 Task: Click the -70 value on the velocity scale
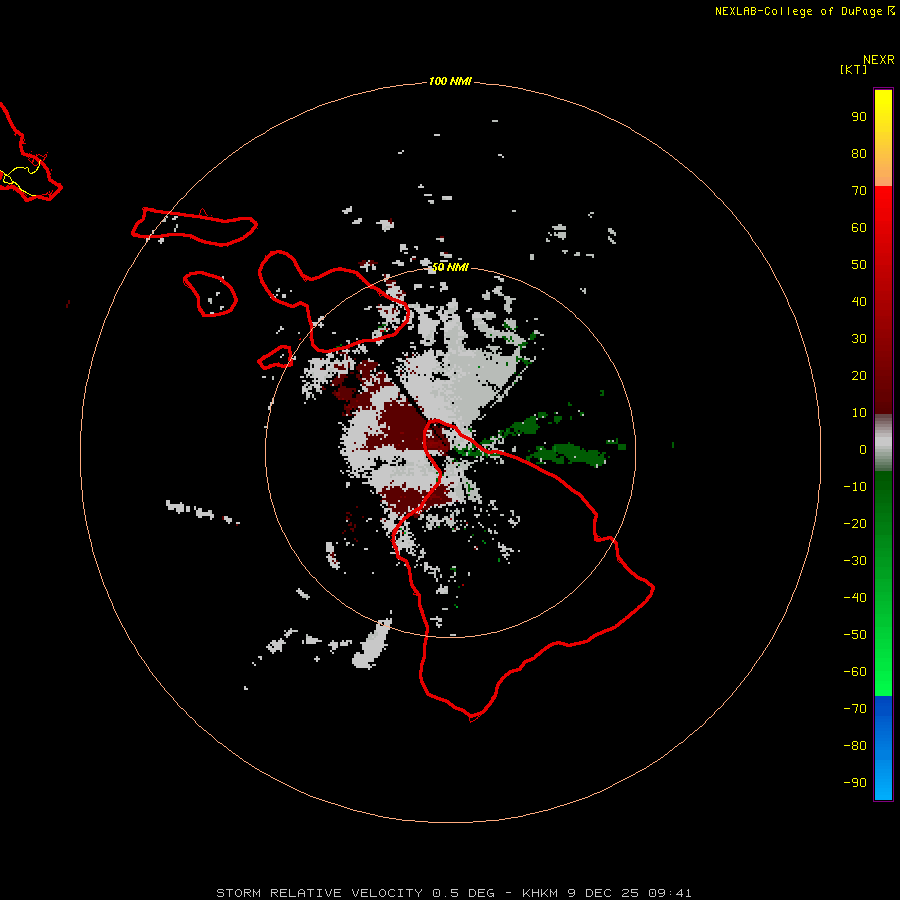(855, 709)
